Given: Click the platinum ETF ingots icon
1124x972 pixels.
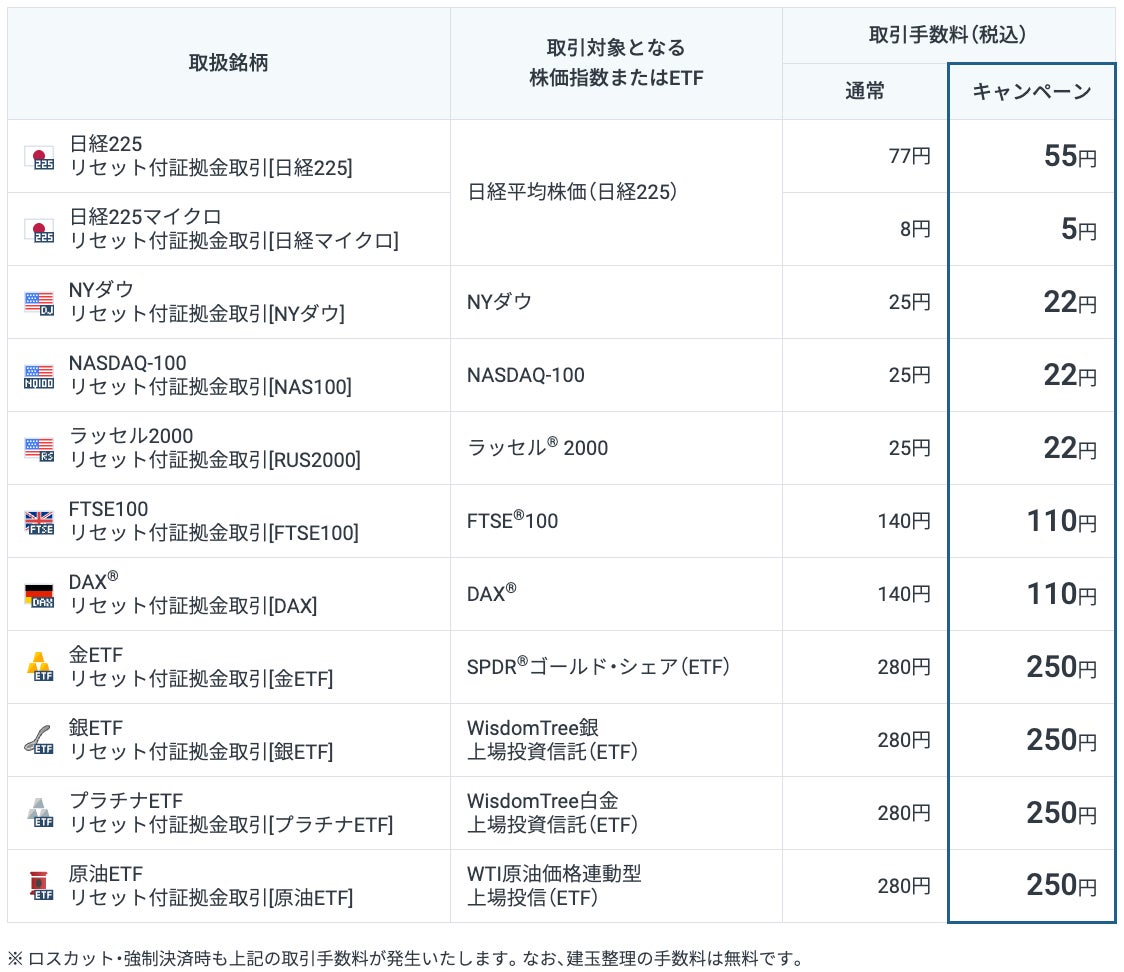Looking at the screenshot, I should point(39,814).
